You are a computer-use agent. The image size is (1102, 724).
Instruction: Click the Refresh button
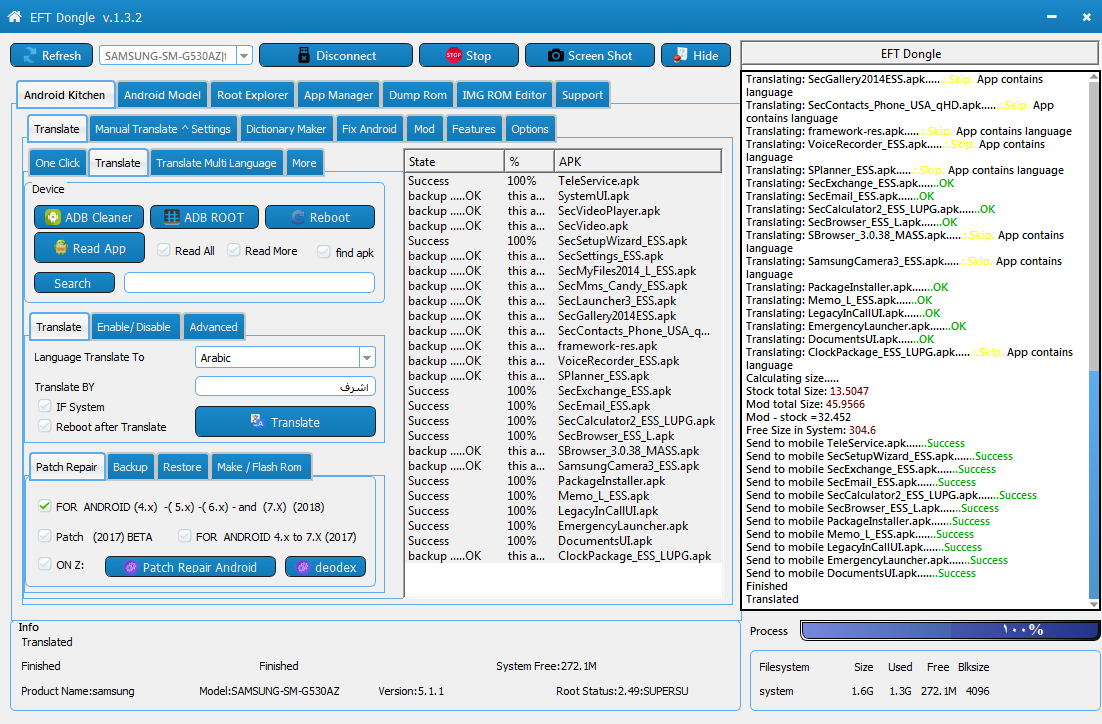(51, 56)
